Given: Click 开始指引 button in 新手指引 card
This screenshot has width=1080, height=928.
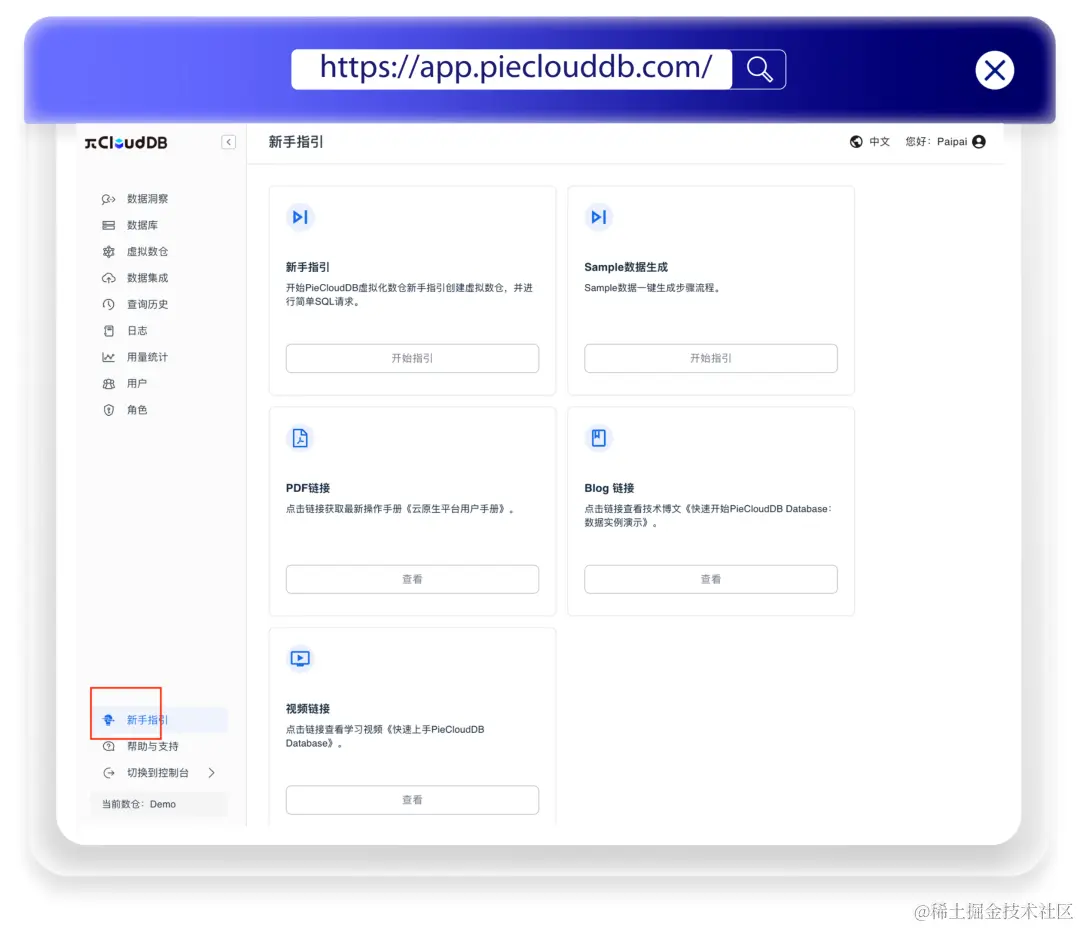Looking at the screenshot, I should coord(413,358).
